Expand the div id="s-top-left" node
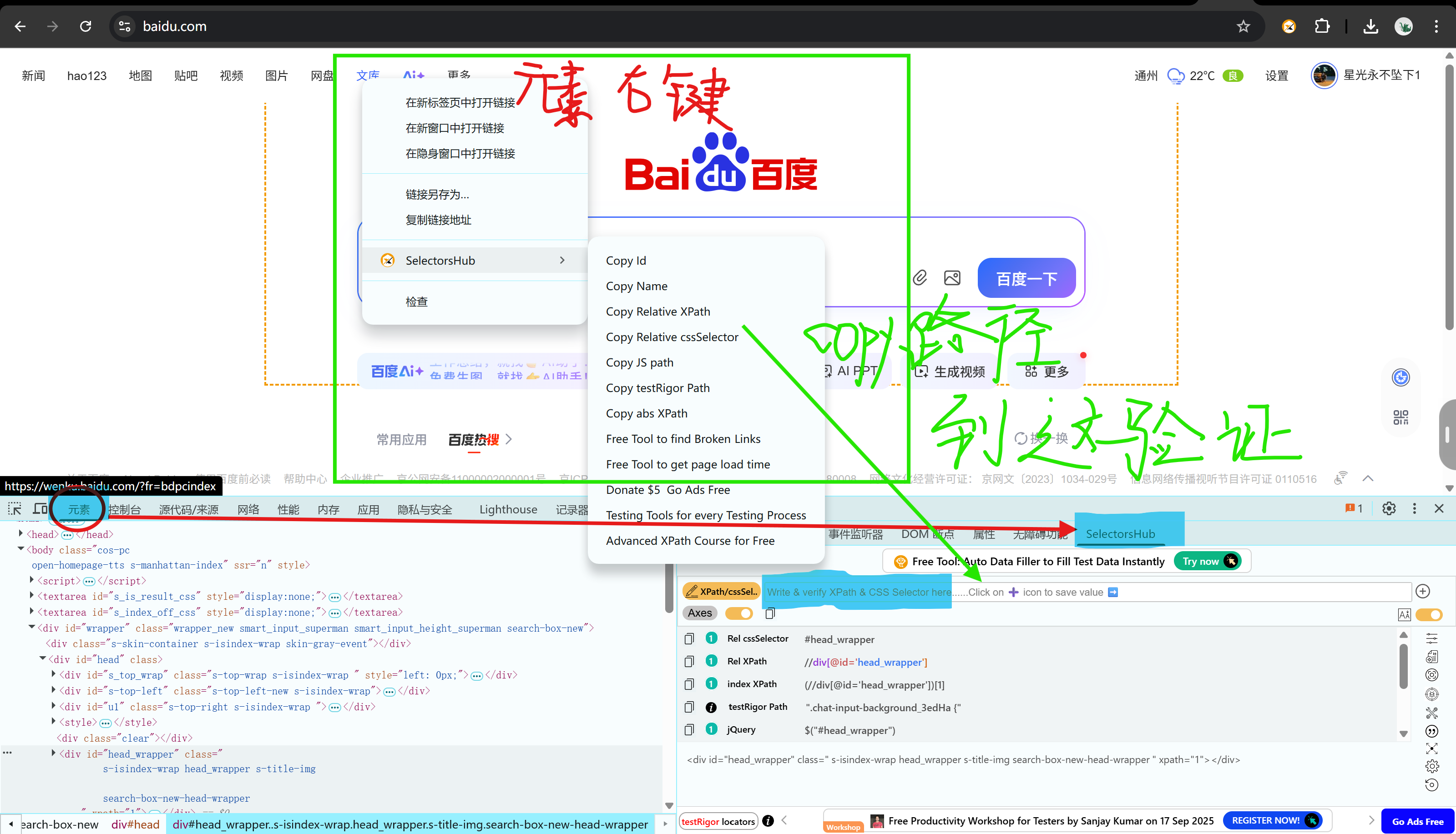 (53, 691)
